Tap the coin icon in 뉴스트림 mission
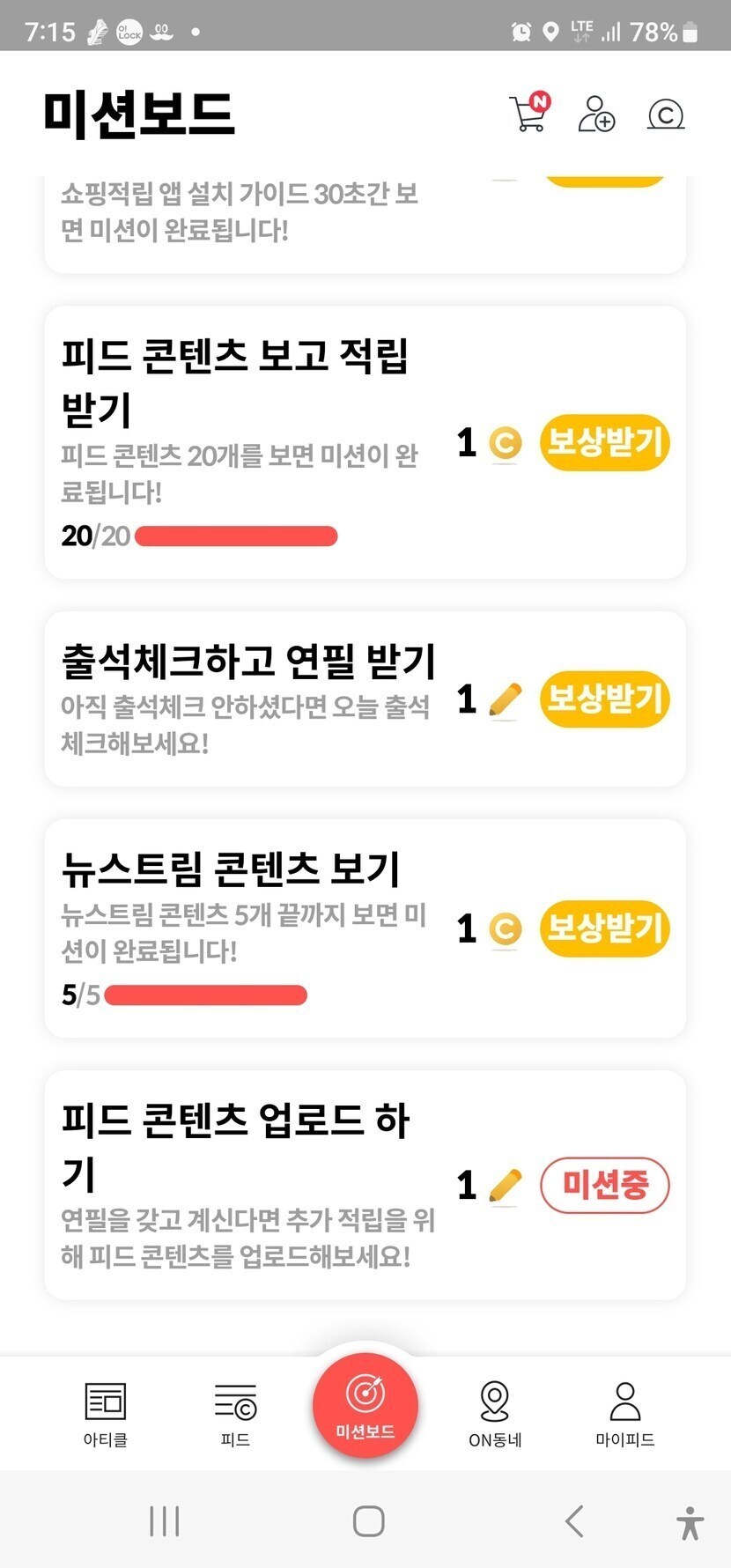The image size is (731, 1568). (x=505, y=928)
